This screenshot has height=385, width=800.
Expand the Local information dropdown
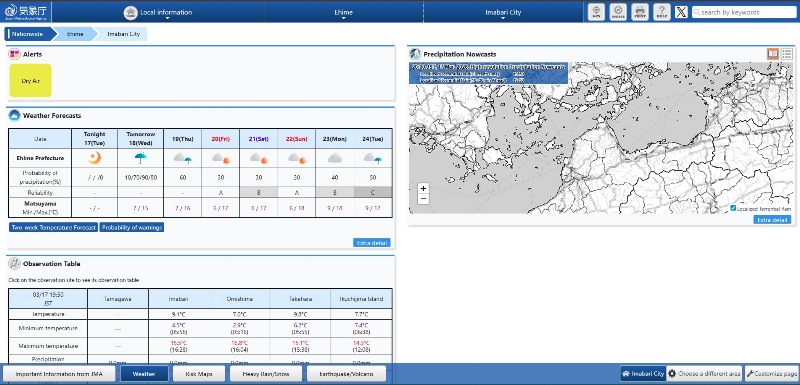(x=158, y=12)
